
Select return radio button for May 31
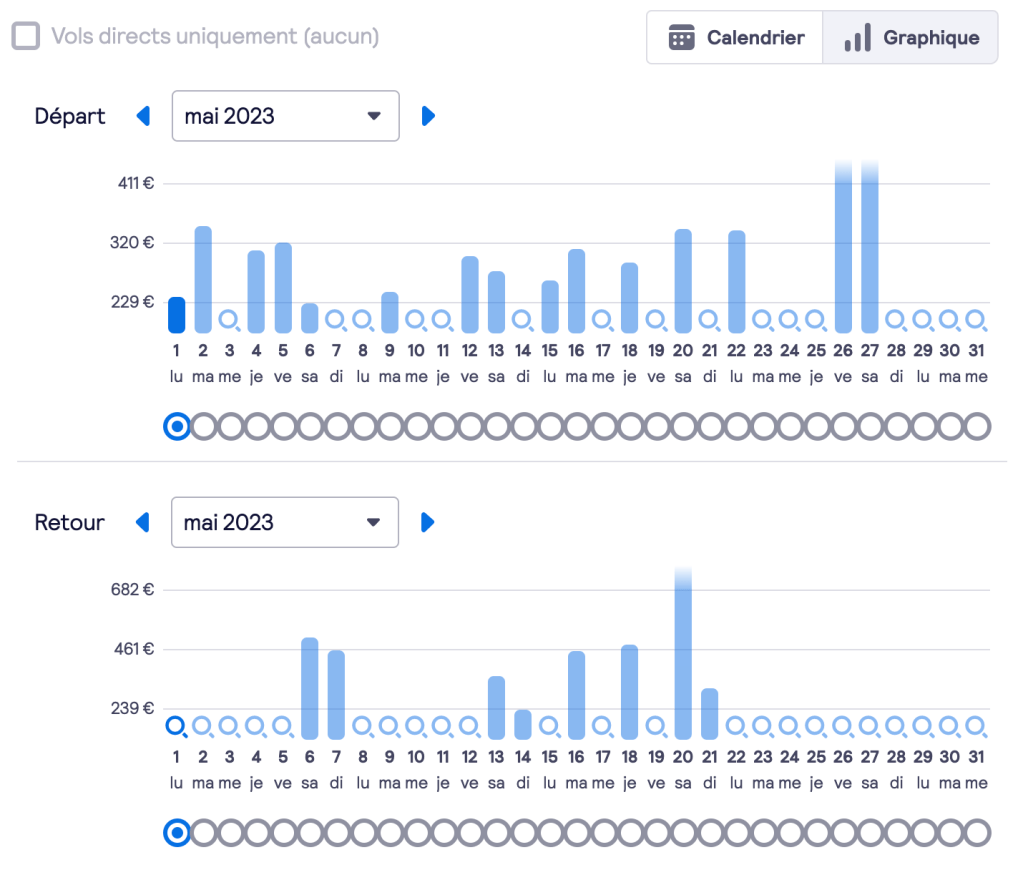coord(977,833)
